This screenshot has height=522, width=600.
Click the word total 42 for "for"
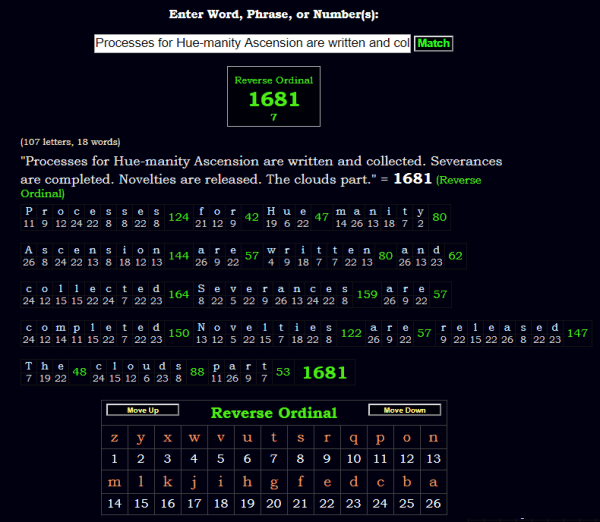click(252, 217)
